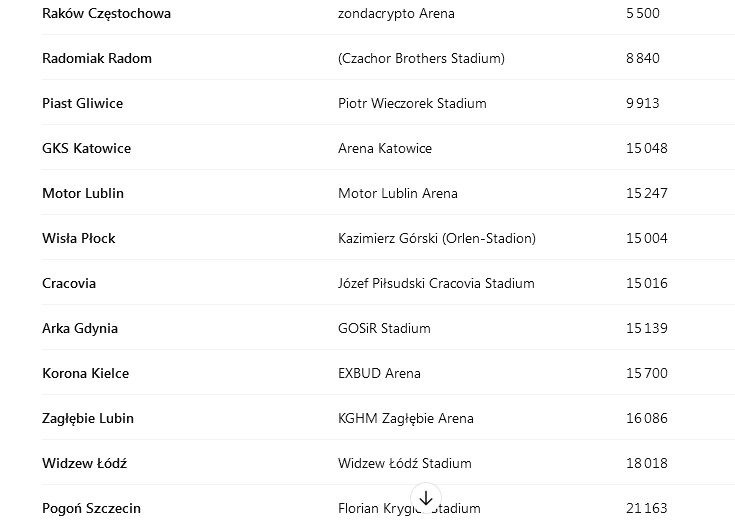735x528 pixels.
Task: Select the Kazimierz Górski (Orlen-Stadion) cell
Action: point(437,238)
